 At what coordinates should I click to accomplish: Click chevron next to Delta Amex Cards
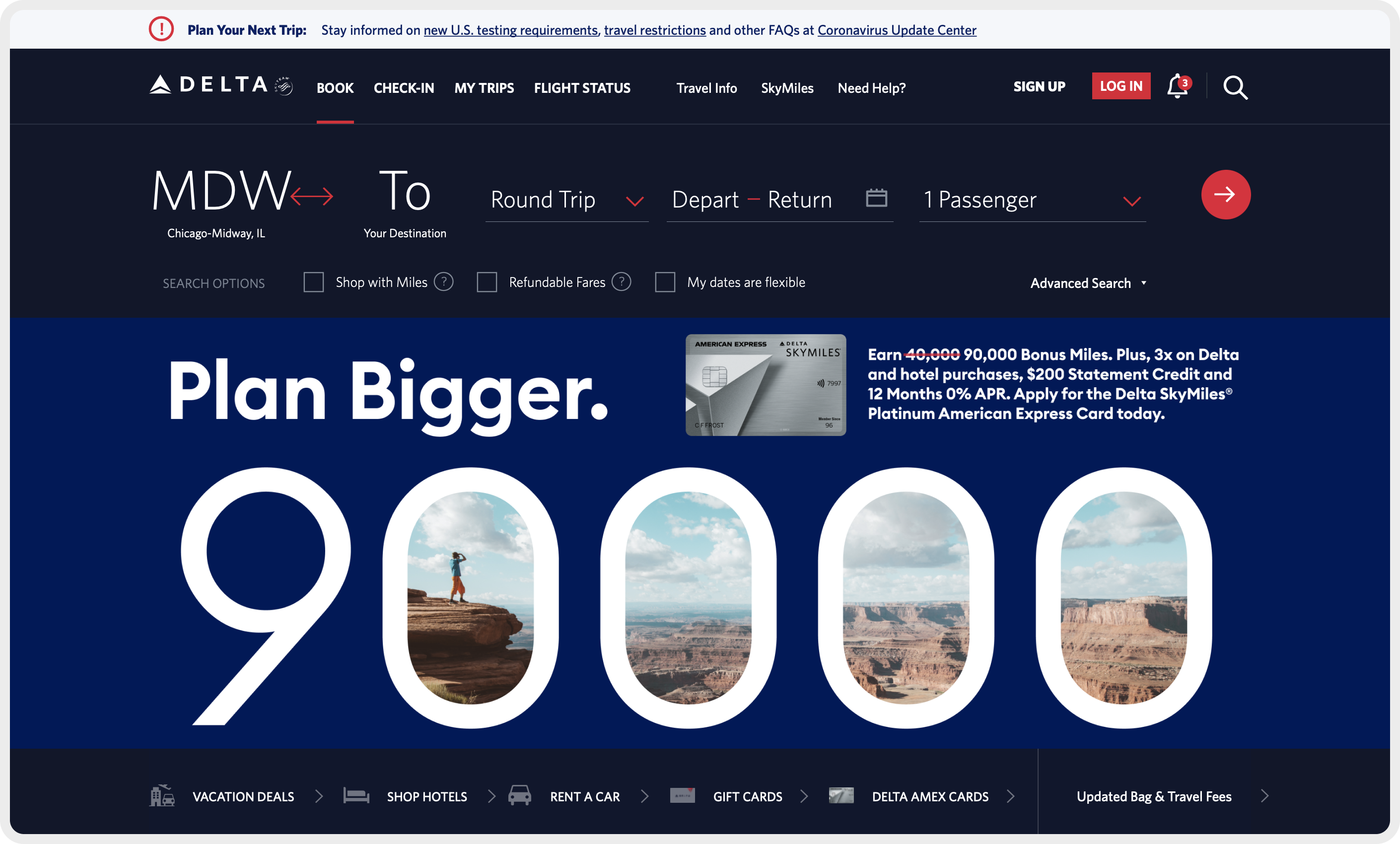(1010, 796)
